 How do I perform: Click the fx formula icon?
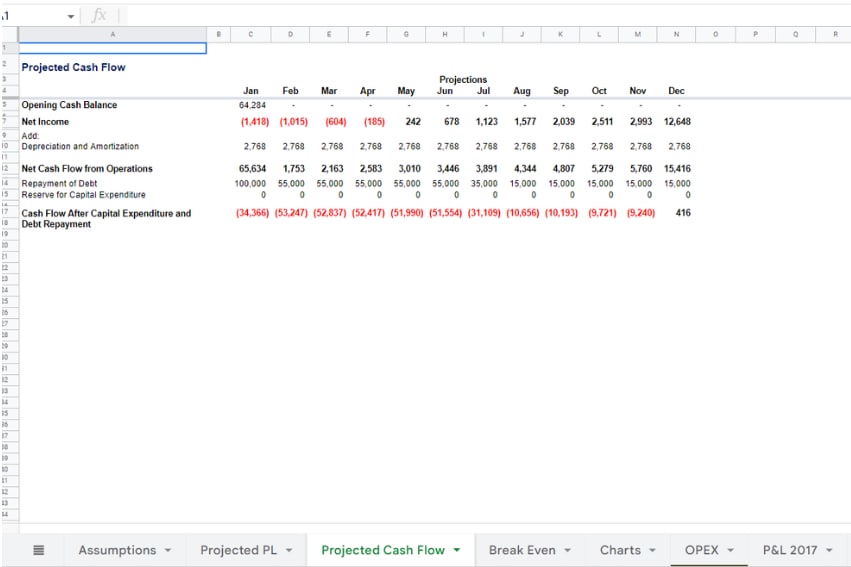coord(99,16)
